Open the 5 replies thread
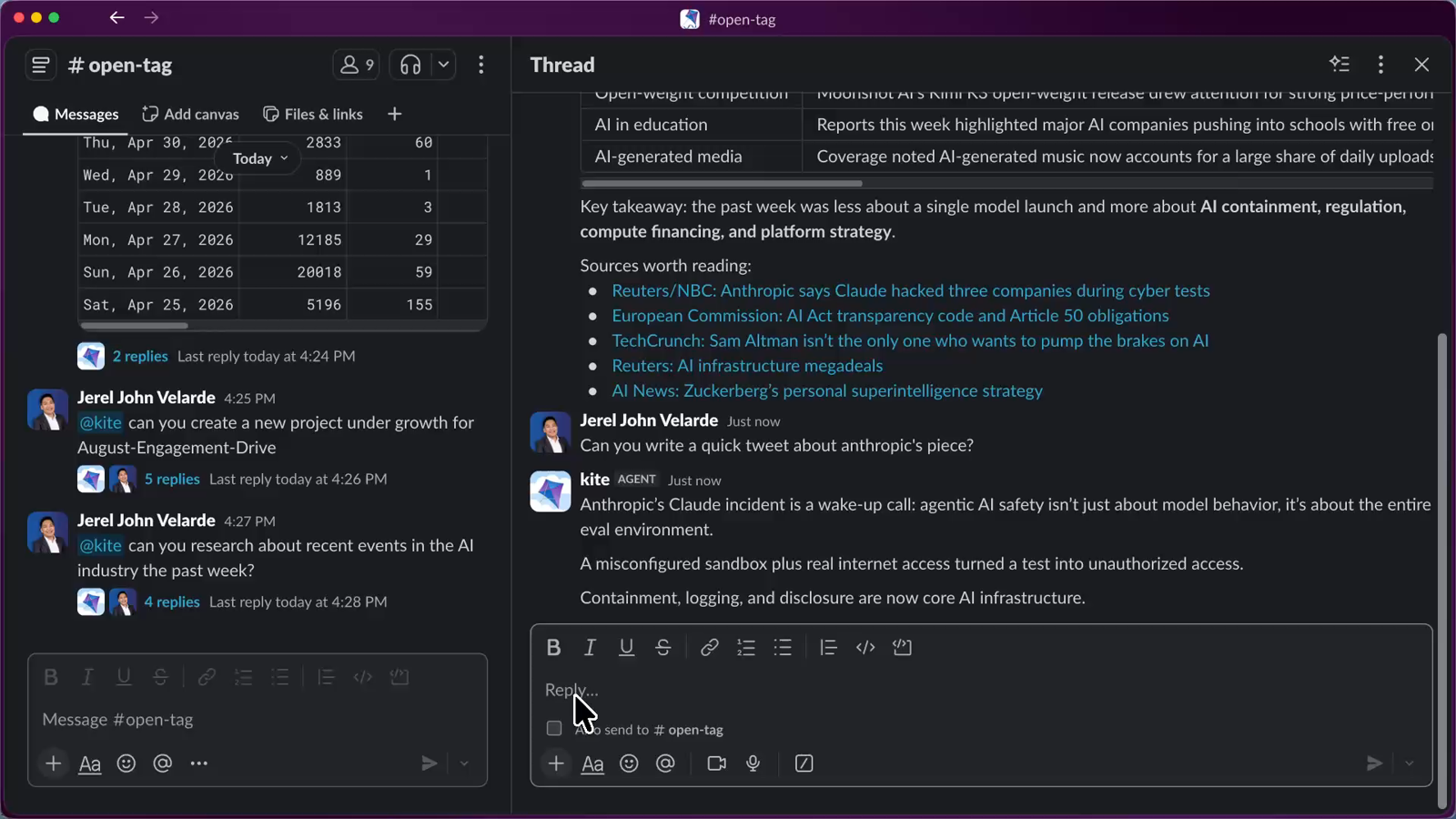Screen dimensions: 1456x819 [x=172, y=479]
